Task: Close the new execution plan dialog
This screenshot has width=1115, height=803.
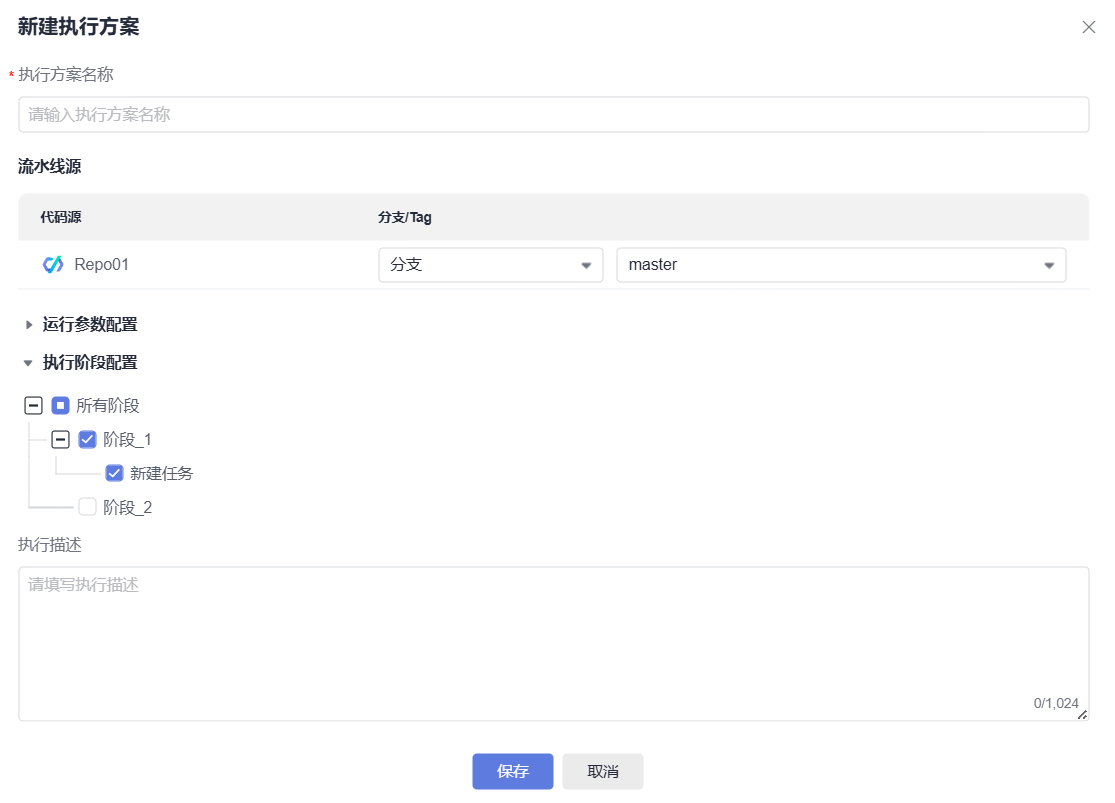Action: coord(1089,27)
